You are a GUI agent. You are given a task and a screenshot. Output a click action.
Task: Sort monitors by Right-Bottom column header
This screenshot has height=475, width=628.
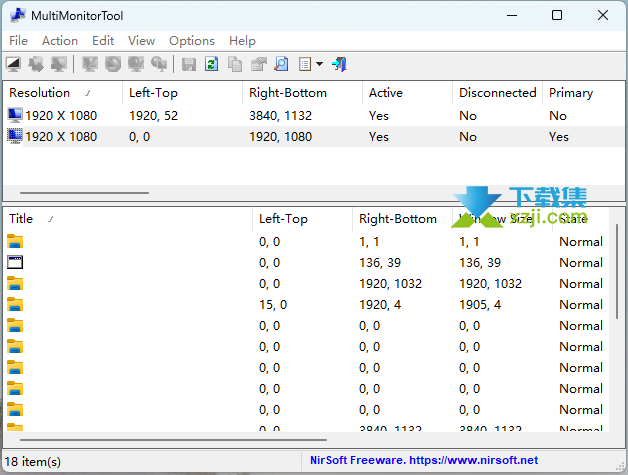[x=302, y=93]
